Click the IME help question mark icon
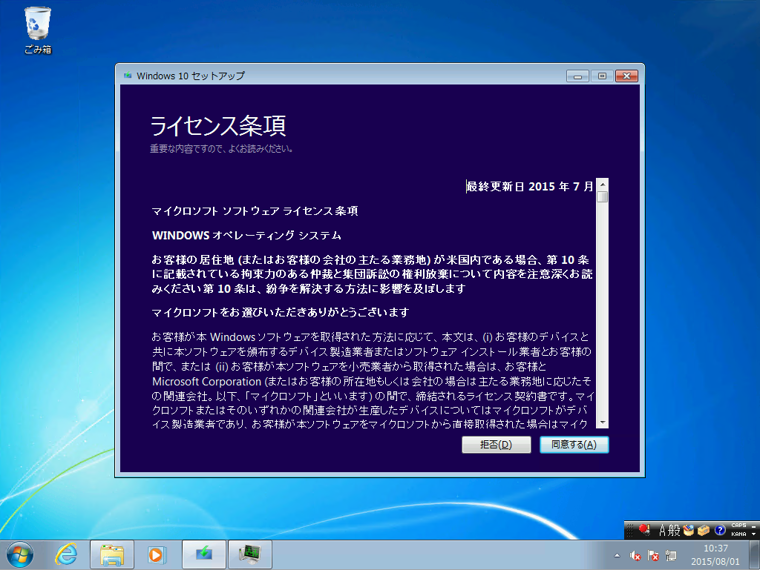 pos(720,530)
